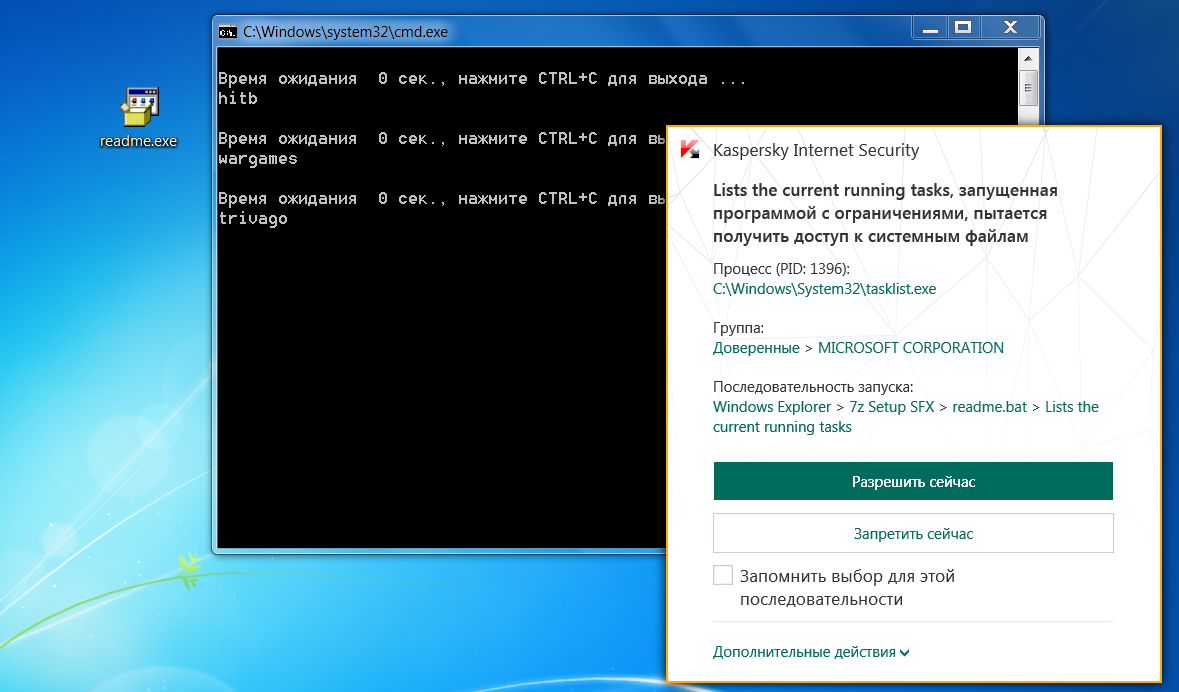The width and height of the screenshot is (1179, 692).
Task: Click the 'Доверенные' group link
Action: pyautogui.click(x=756, y=348)
